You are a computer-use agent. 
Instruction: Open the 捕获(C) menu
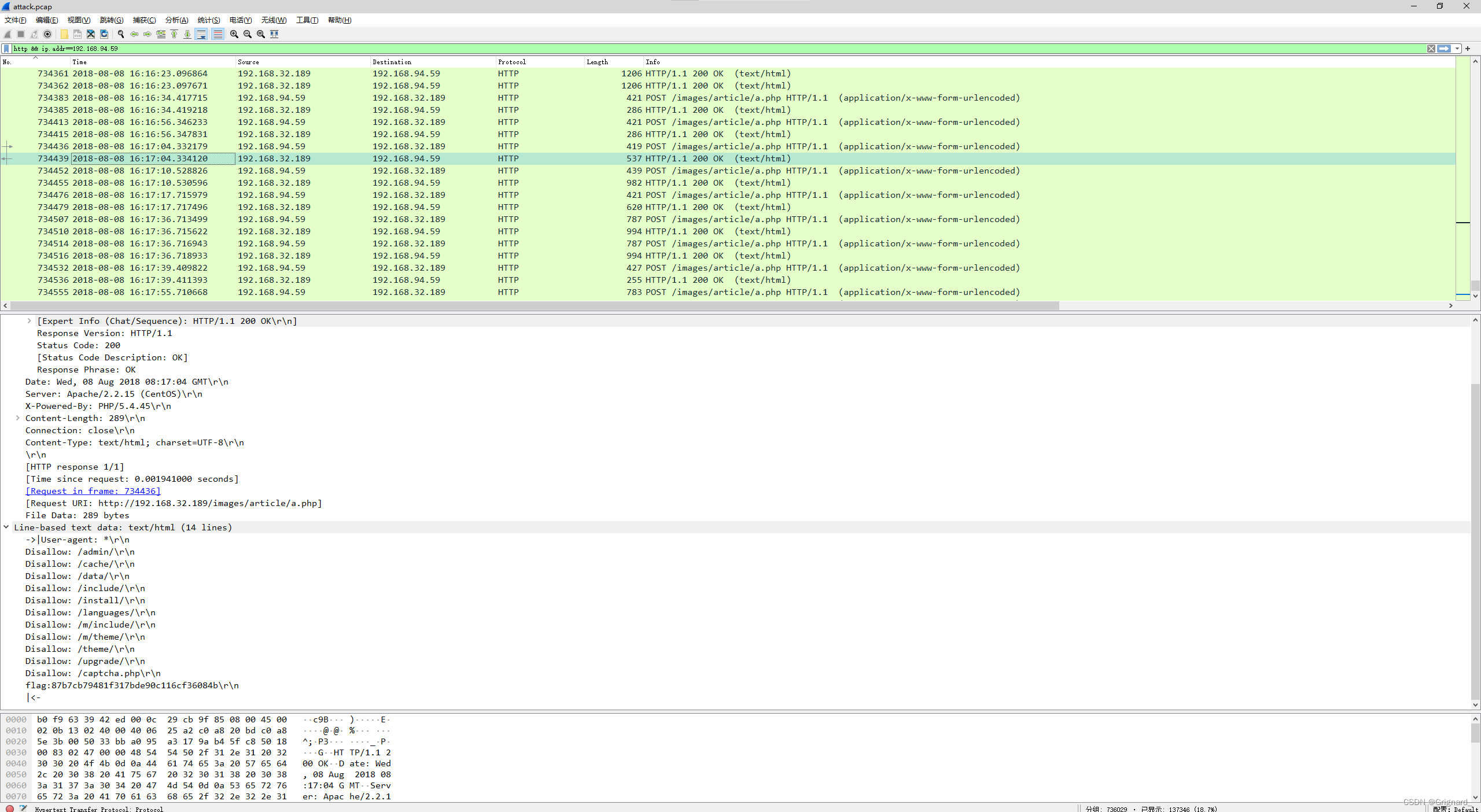click(x=144, y=20)
